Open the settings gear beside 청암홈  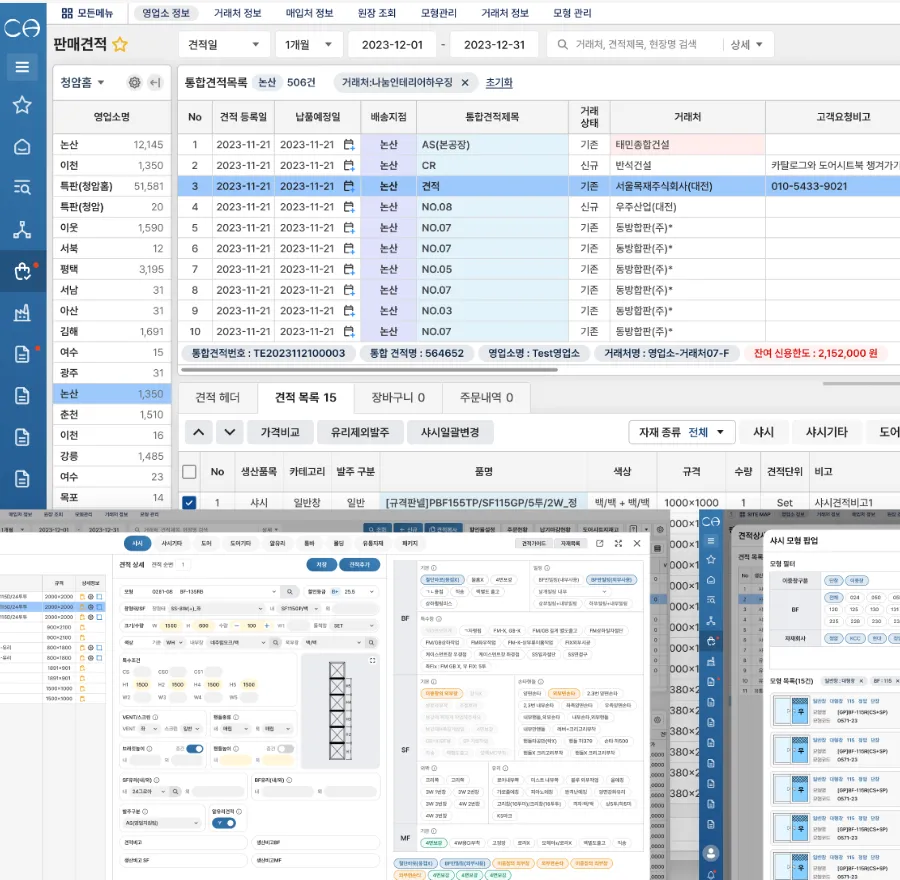pos(134,83)
